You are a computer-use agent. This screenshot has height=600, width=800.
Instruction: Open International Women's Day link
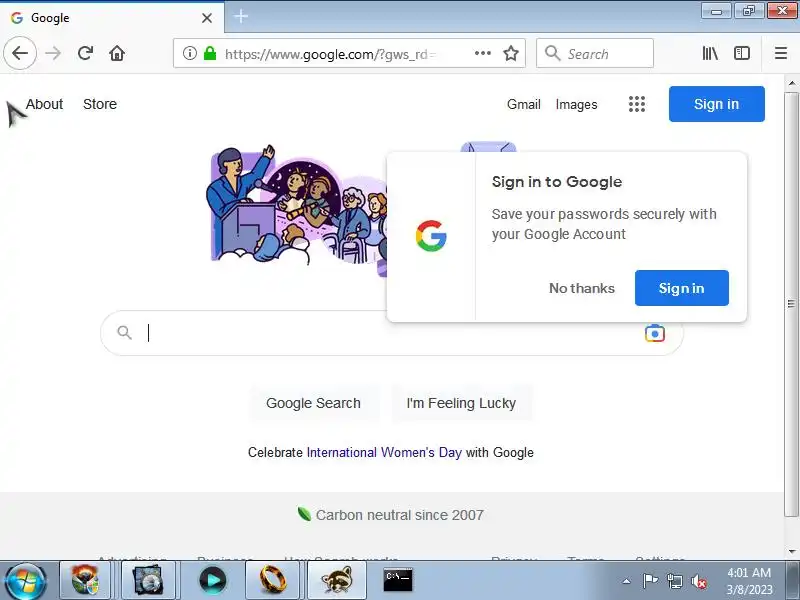tap(384, 453)
